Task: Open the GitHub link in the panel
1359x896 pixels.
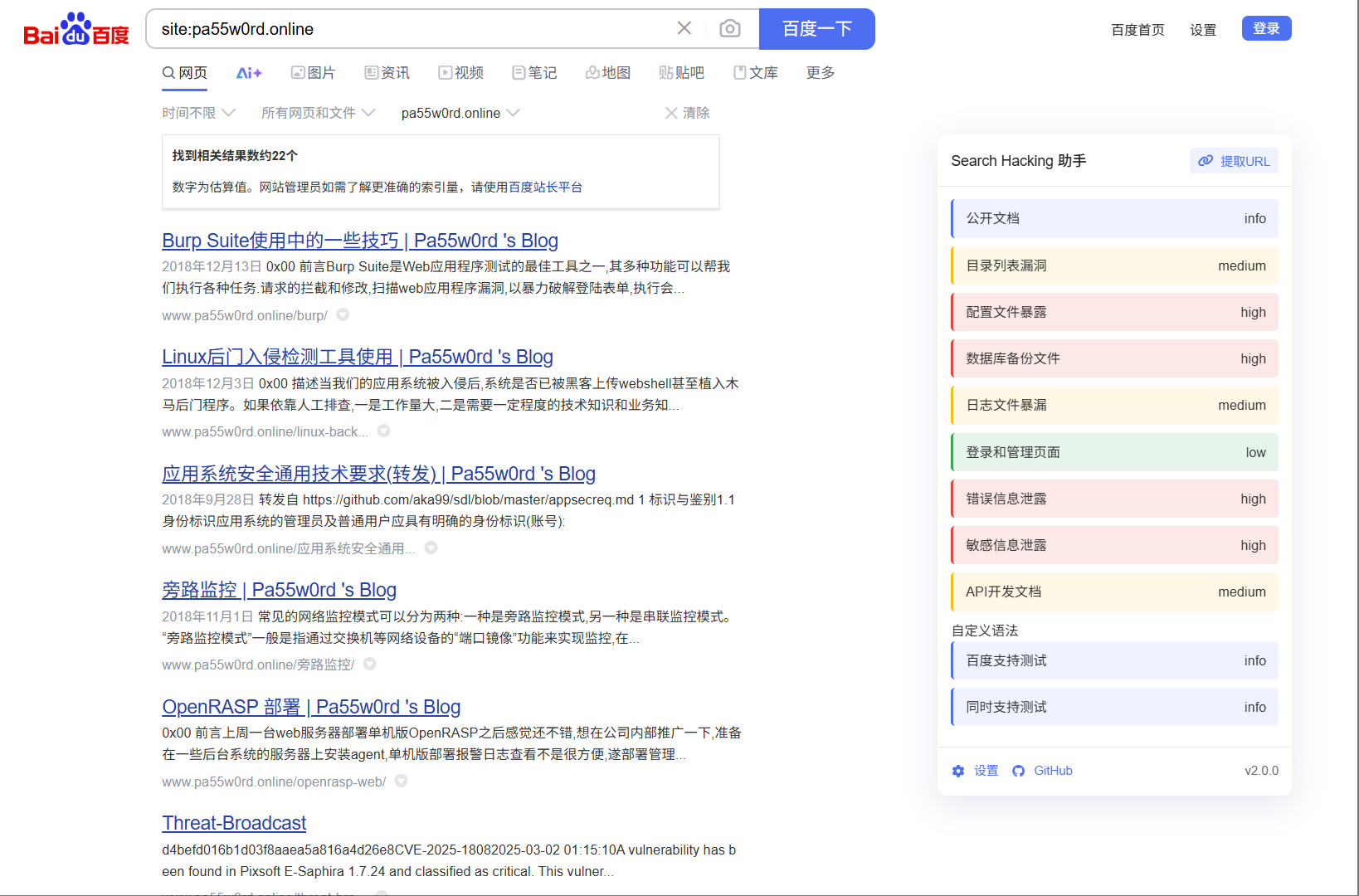Action: [1043, 771]
